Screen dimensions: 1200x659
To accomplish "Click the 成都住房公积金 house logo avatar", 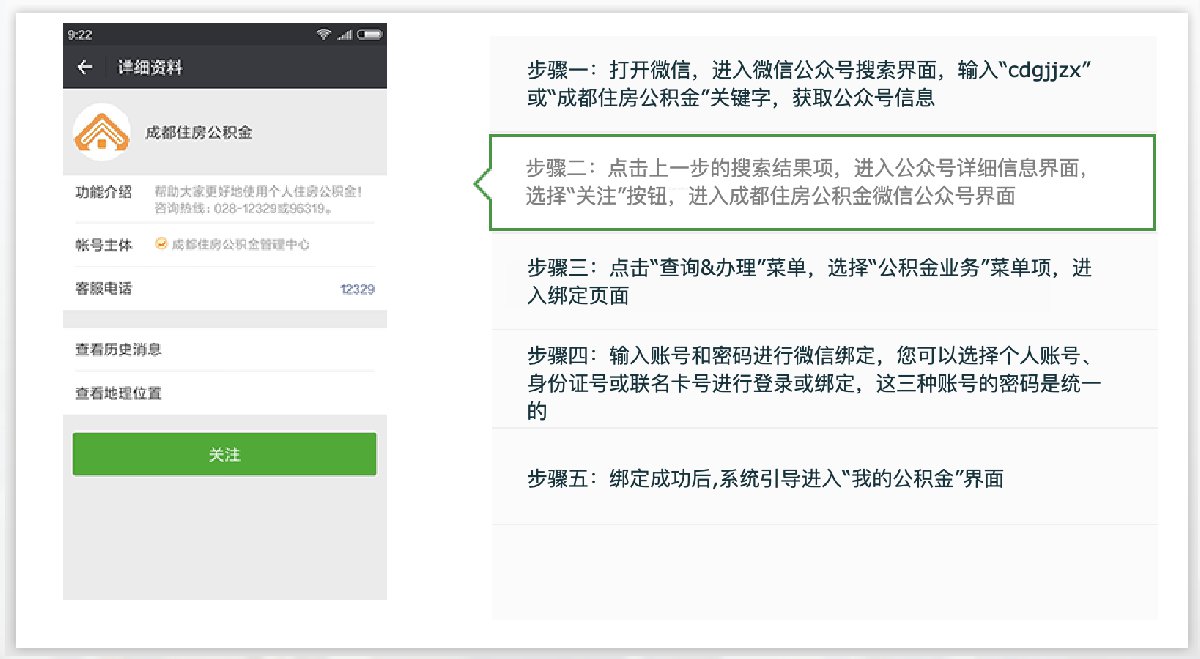I will 102,132.
